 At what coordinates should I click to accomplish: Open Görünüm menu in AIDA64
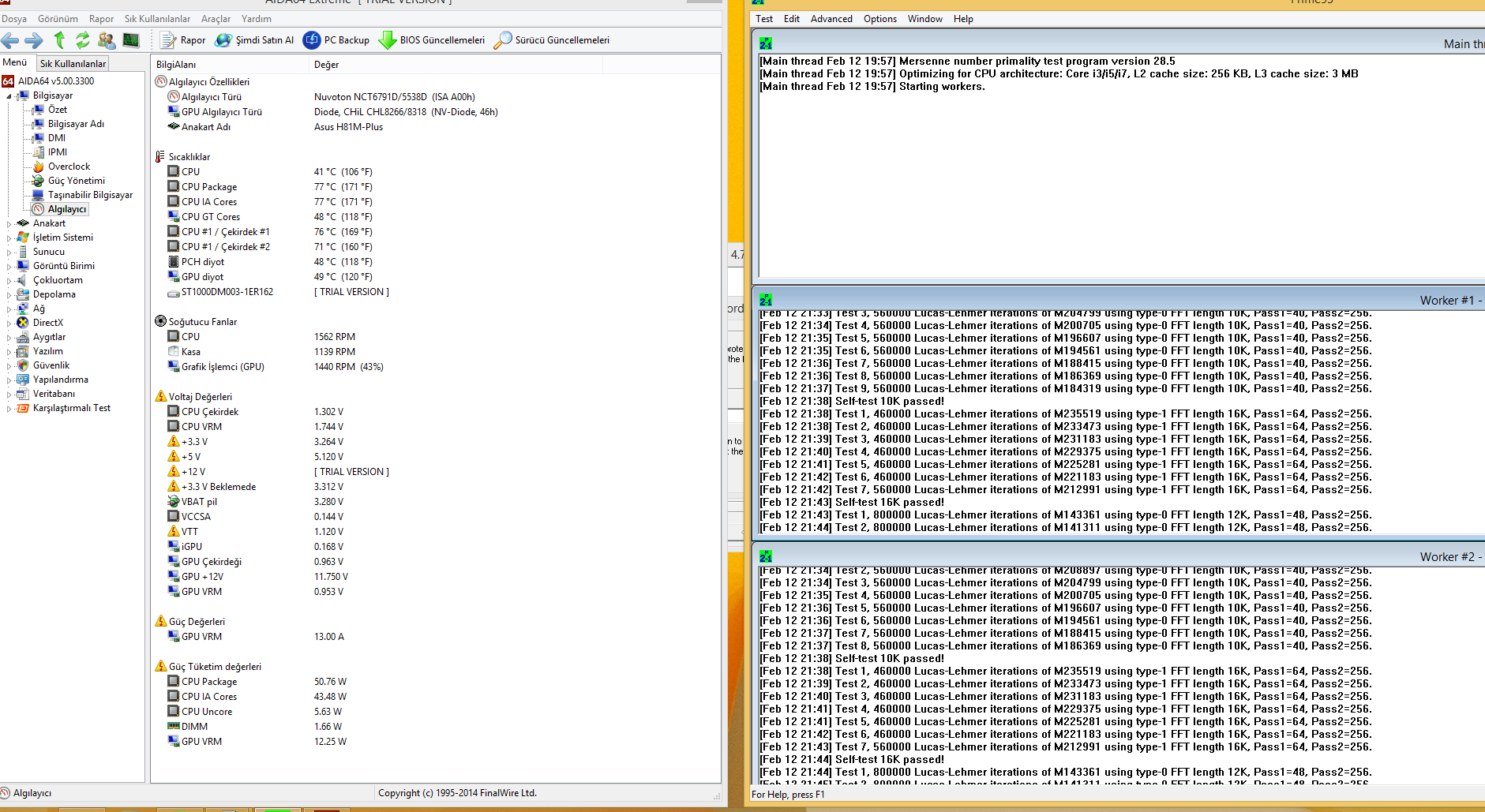(58, 19)
